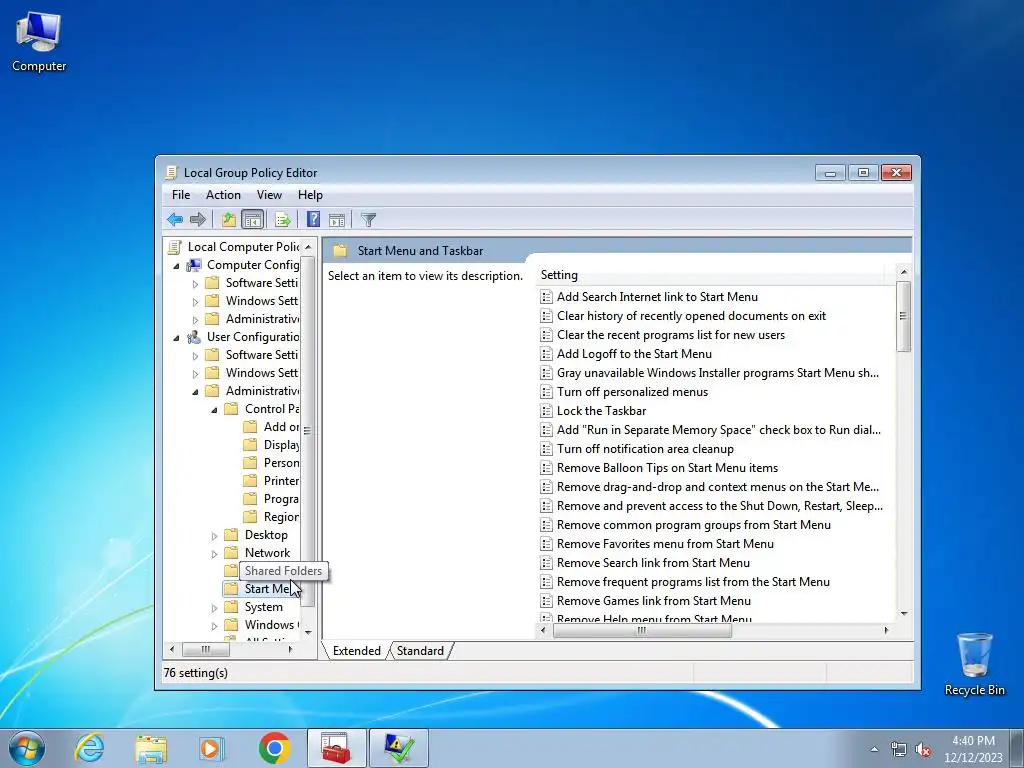
Task: Select 'Turn off personalized menus' setting
Action: click(632, 392)
